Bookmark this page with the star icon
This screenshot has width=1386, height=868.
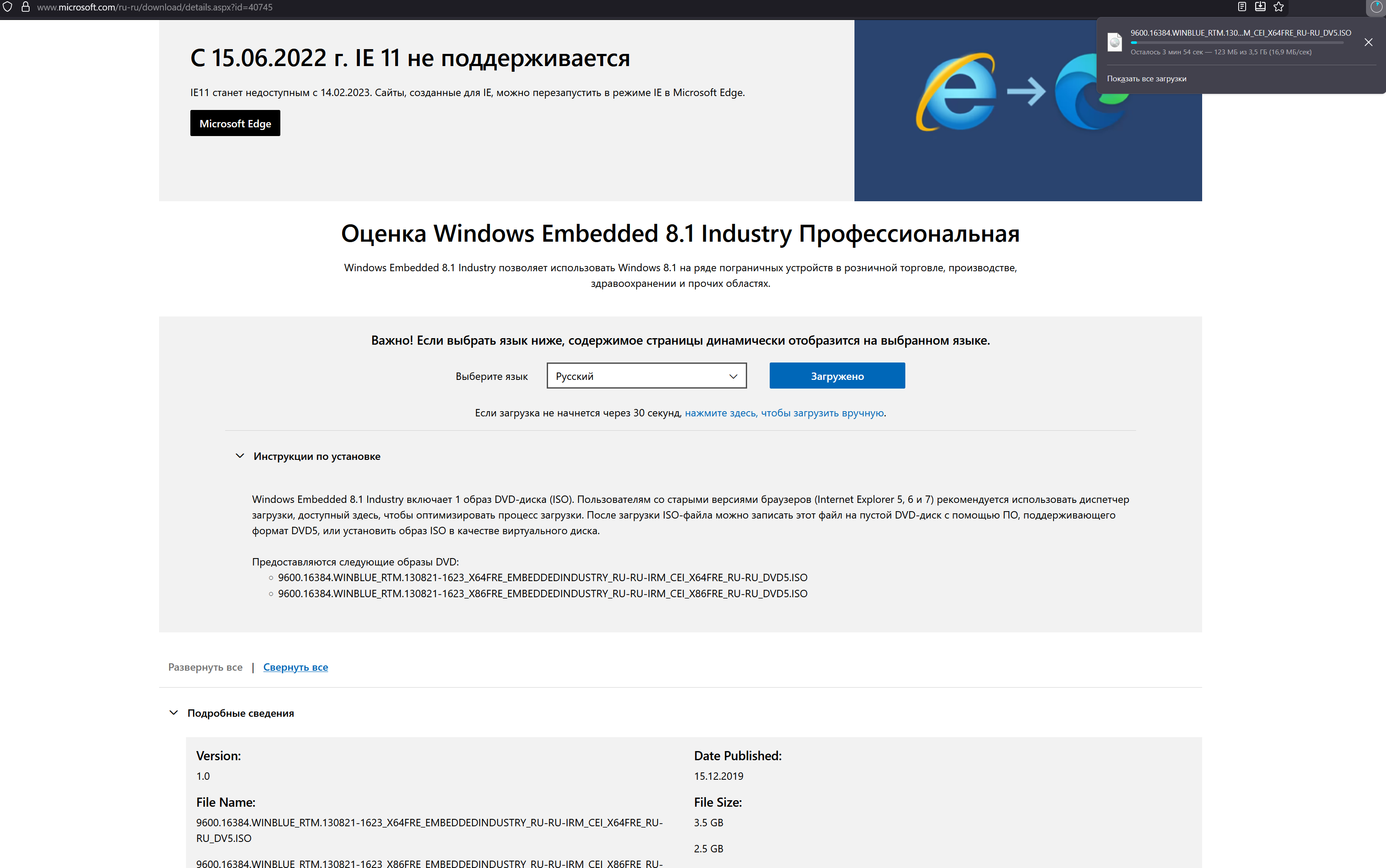tap(1279, 7)
